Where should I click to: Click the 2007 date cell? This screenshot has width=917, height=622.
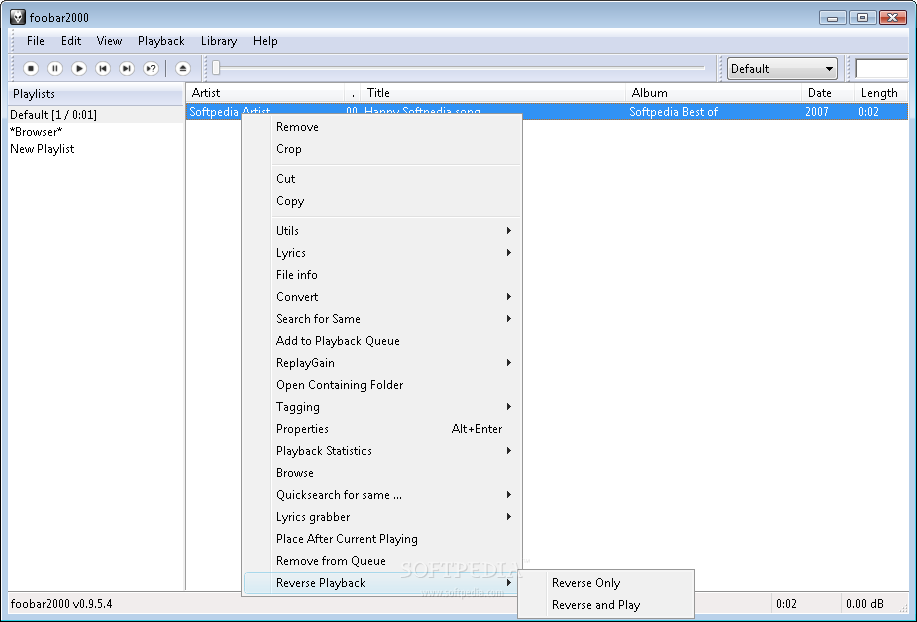click(816, 112)
